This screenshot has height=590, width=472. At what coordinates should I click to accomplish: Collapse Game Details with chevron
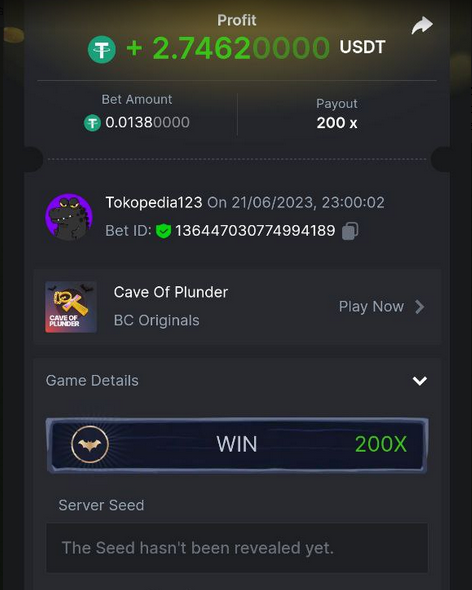[420, 381]
